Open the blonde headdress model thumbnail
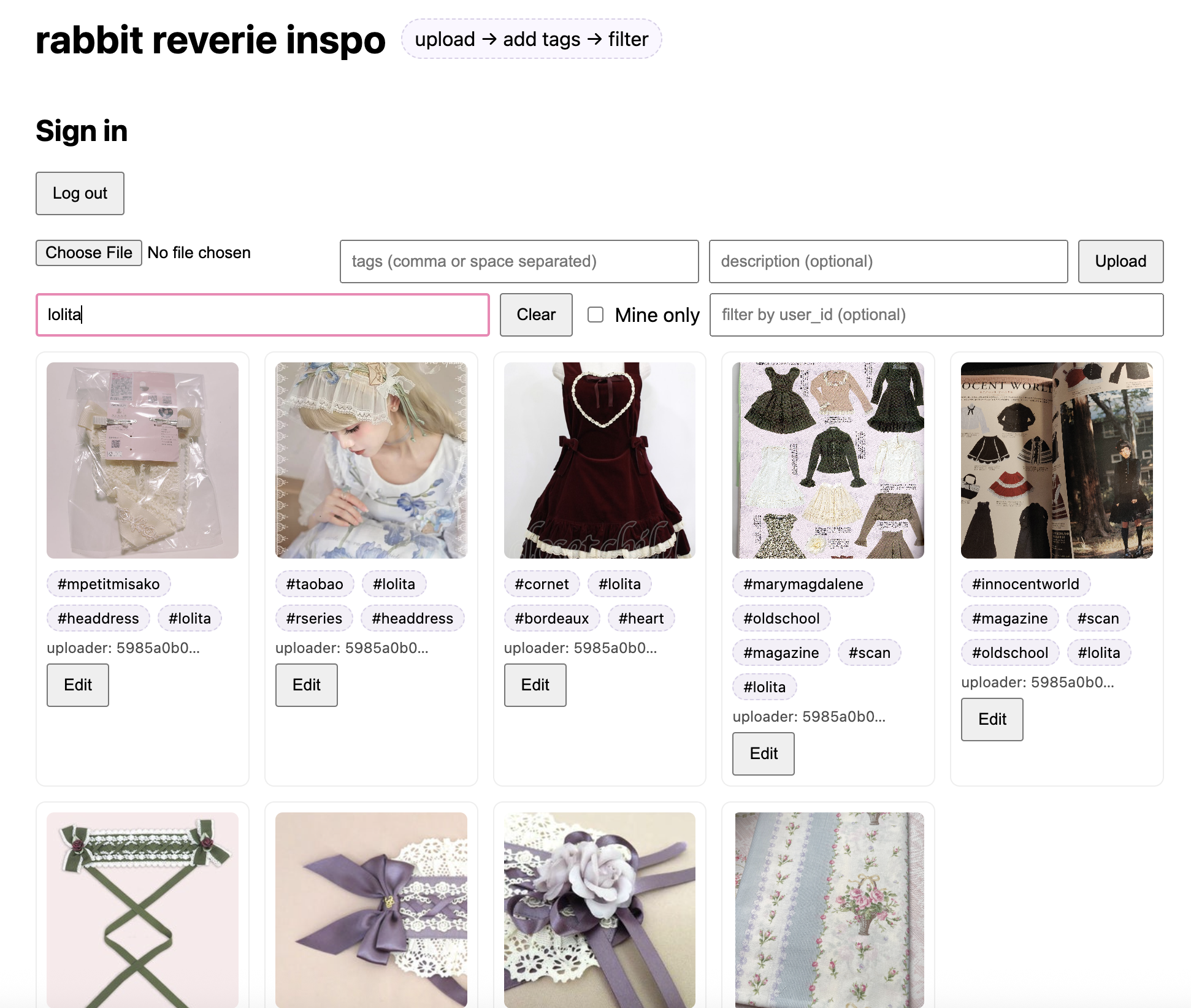1191x1008 pixels. pyautogui.click(x=371, y=460)
